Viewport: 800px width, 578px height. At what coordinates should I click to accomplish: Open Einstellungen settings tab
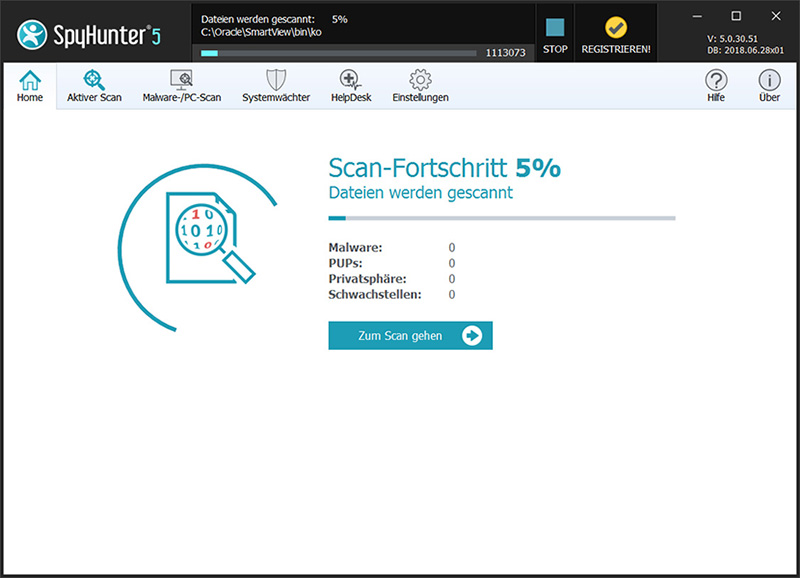pos(420,86)
